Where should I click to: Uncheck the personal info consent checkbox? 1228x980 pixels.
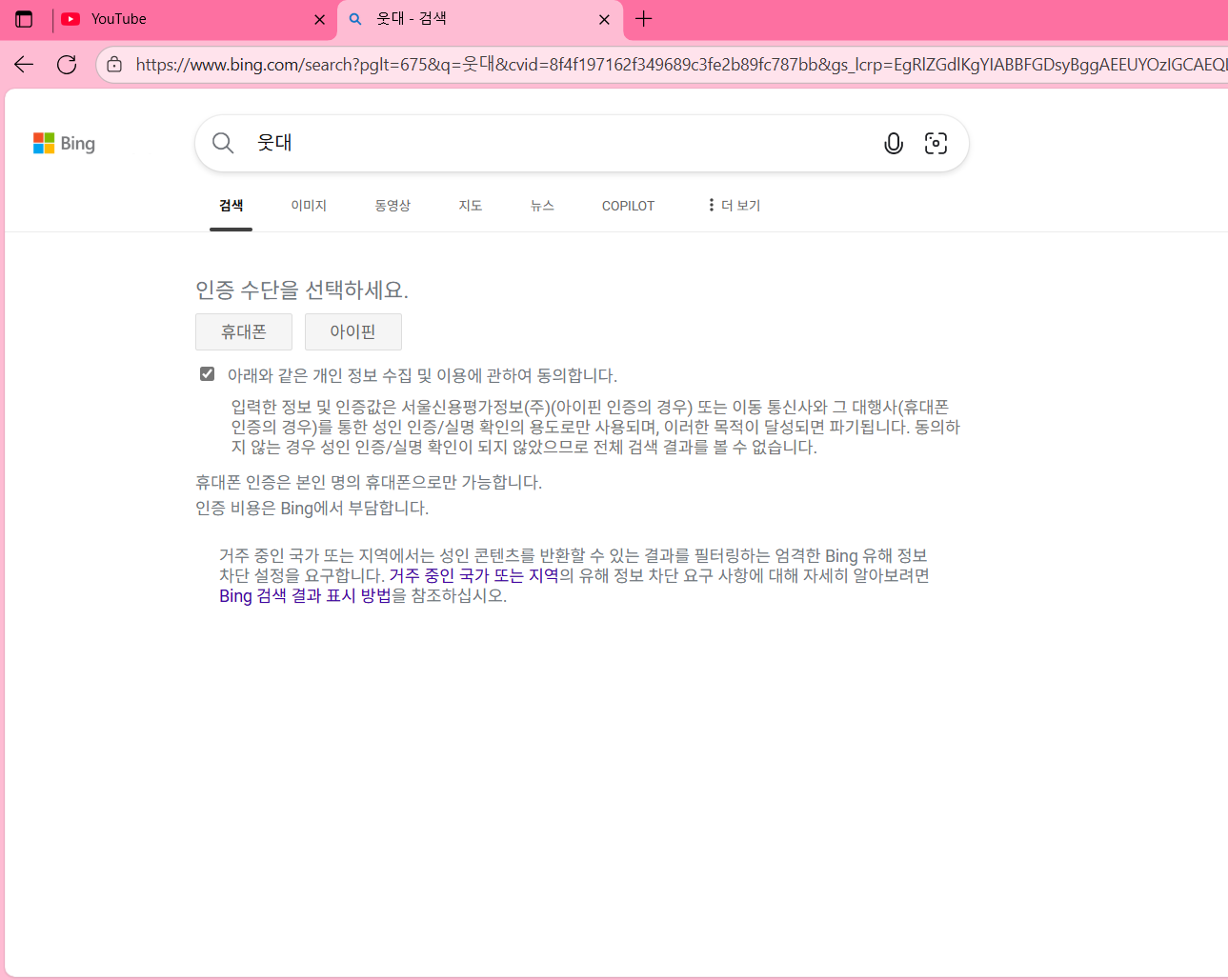point(207,373)
